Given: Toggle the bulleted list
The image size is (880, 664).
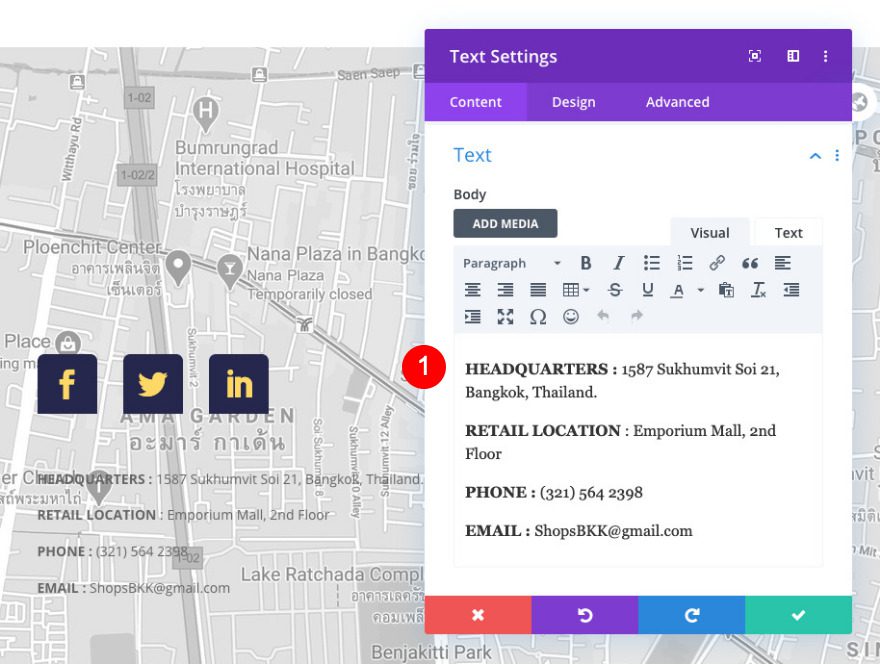Looking at the screenshot, I should click(x=652, y=263).
